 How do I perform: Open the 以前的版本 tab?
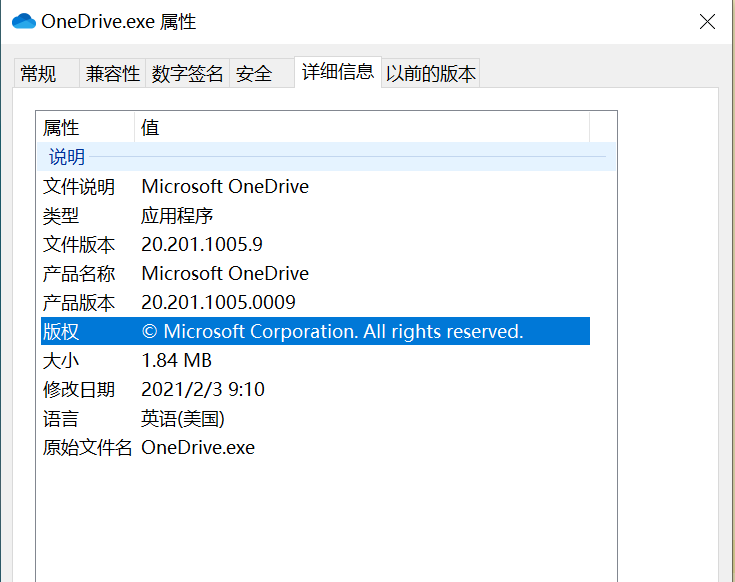(430, 74)
